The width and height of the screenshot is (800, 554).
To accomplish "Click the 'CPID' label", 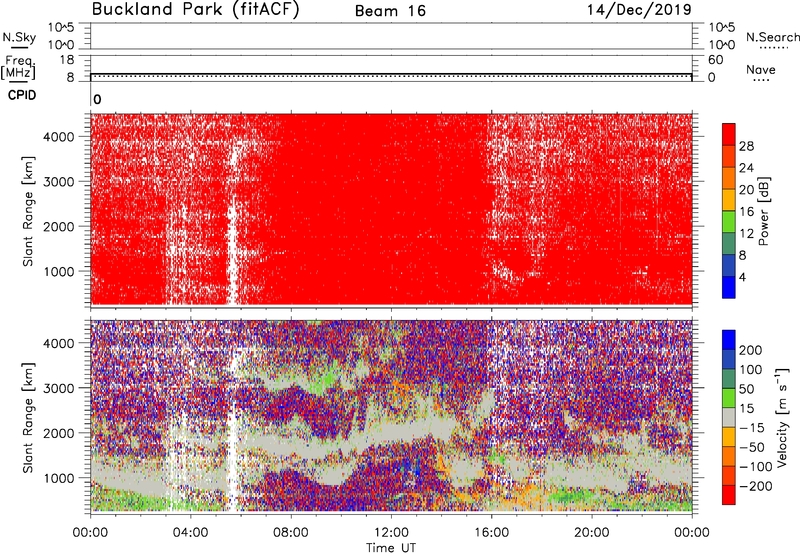I will pyautogui.click(x=22, y=95).
